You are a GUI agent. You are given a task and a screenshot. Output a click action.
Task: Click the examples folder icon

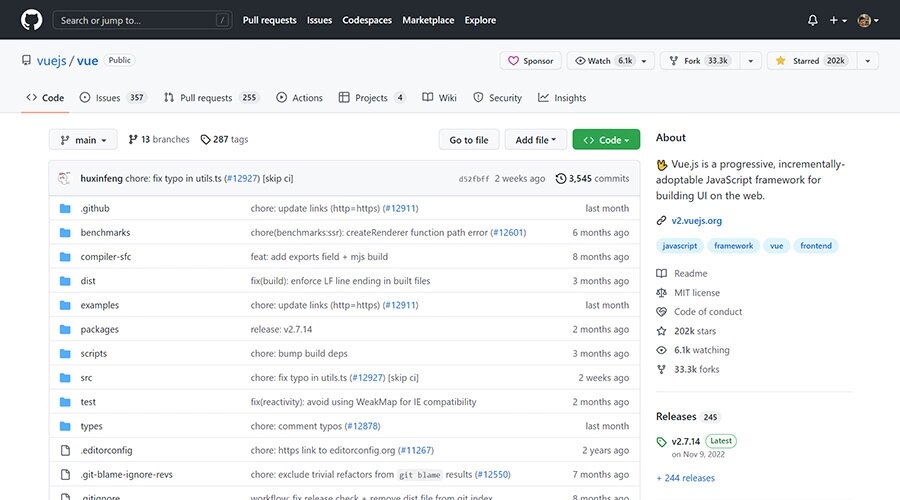65,305
